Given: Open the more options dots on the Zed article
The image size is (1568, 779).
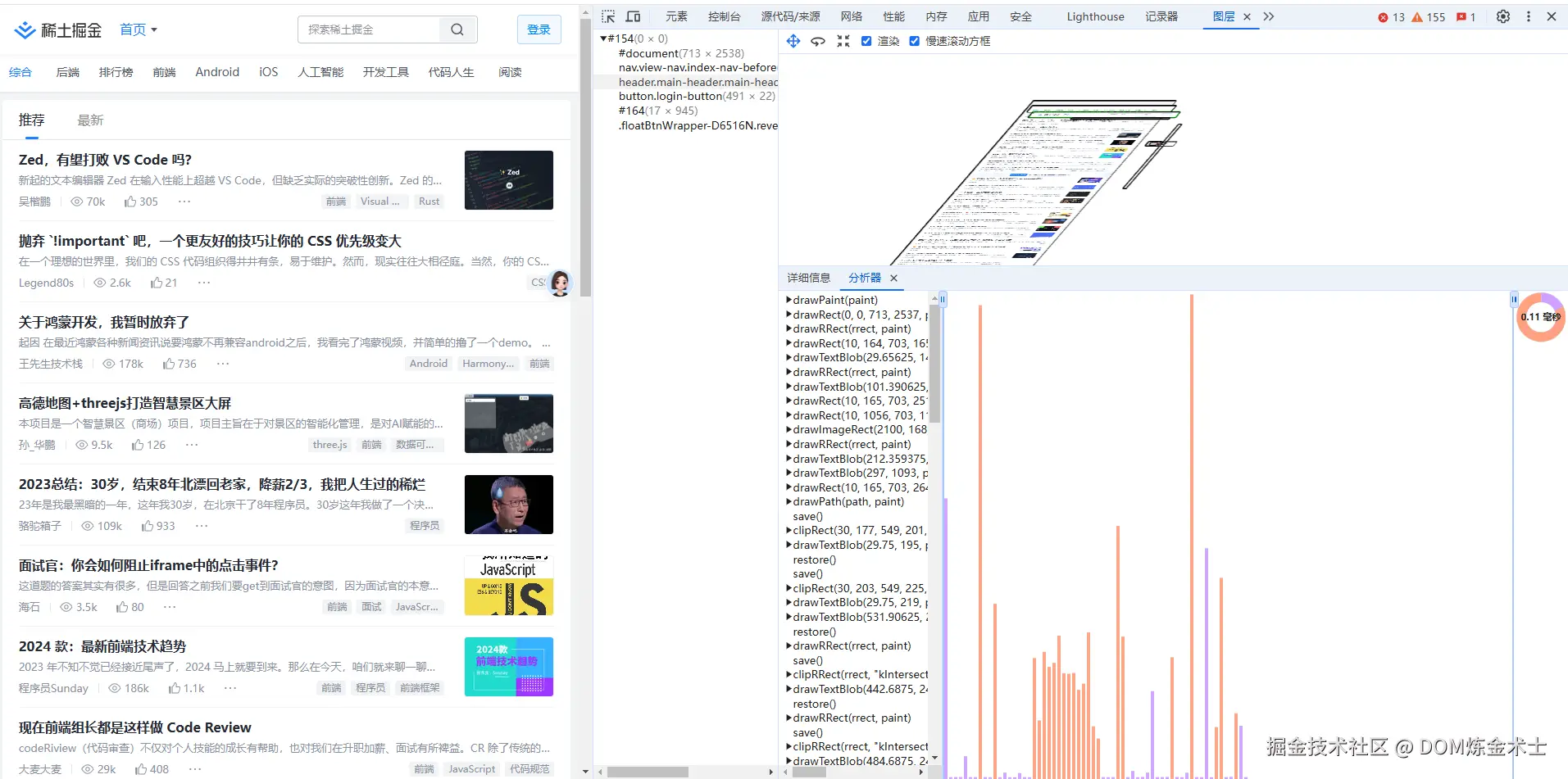Looking at the screenshot, I should [184, 202].
